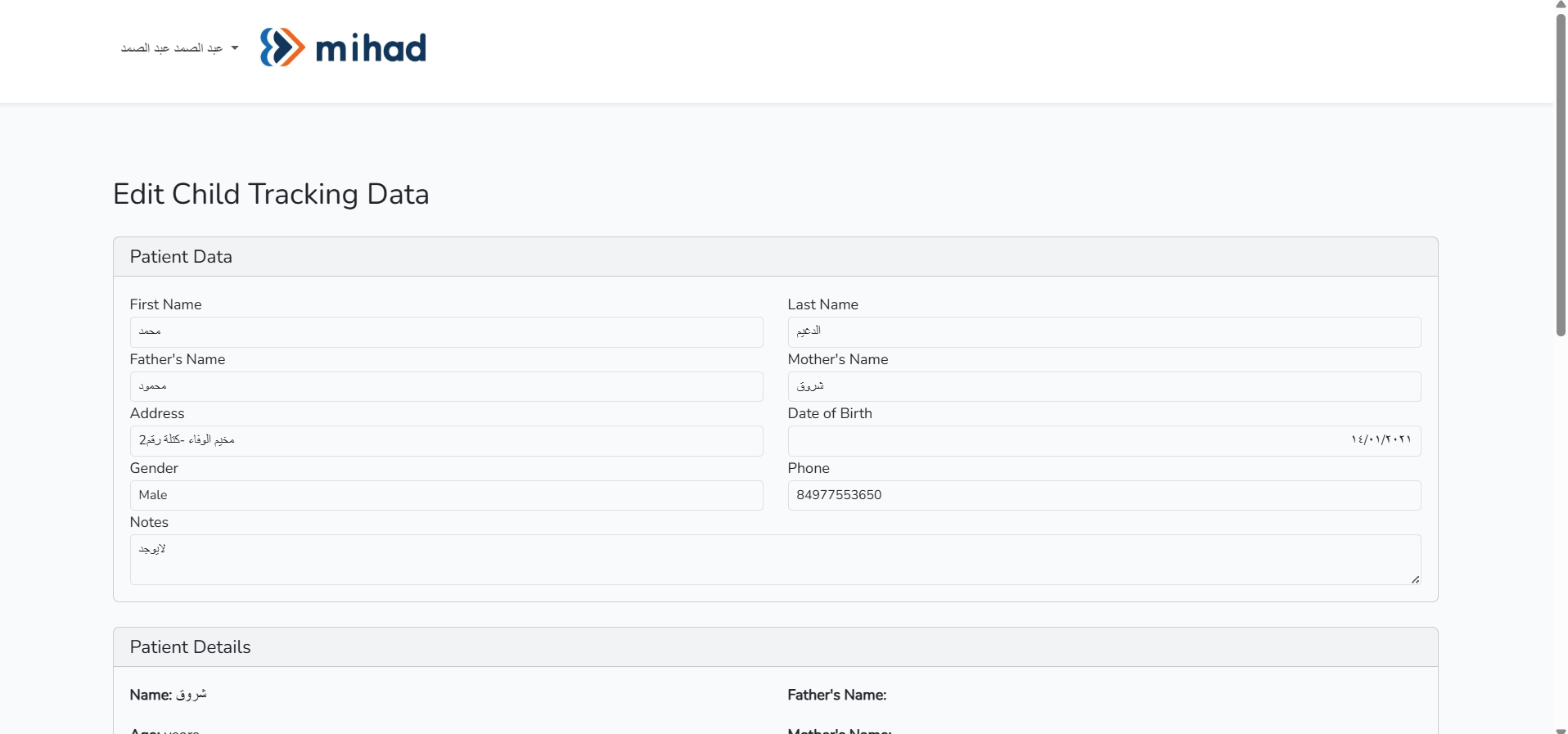Grab the Notes textarea resize handle
1568x734 pixels.
[x=1415, y=579]
